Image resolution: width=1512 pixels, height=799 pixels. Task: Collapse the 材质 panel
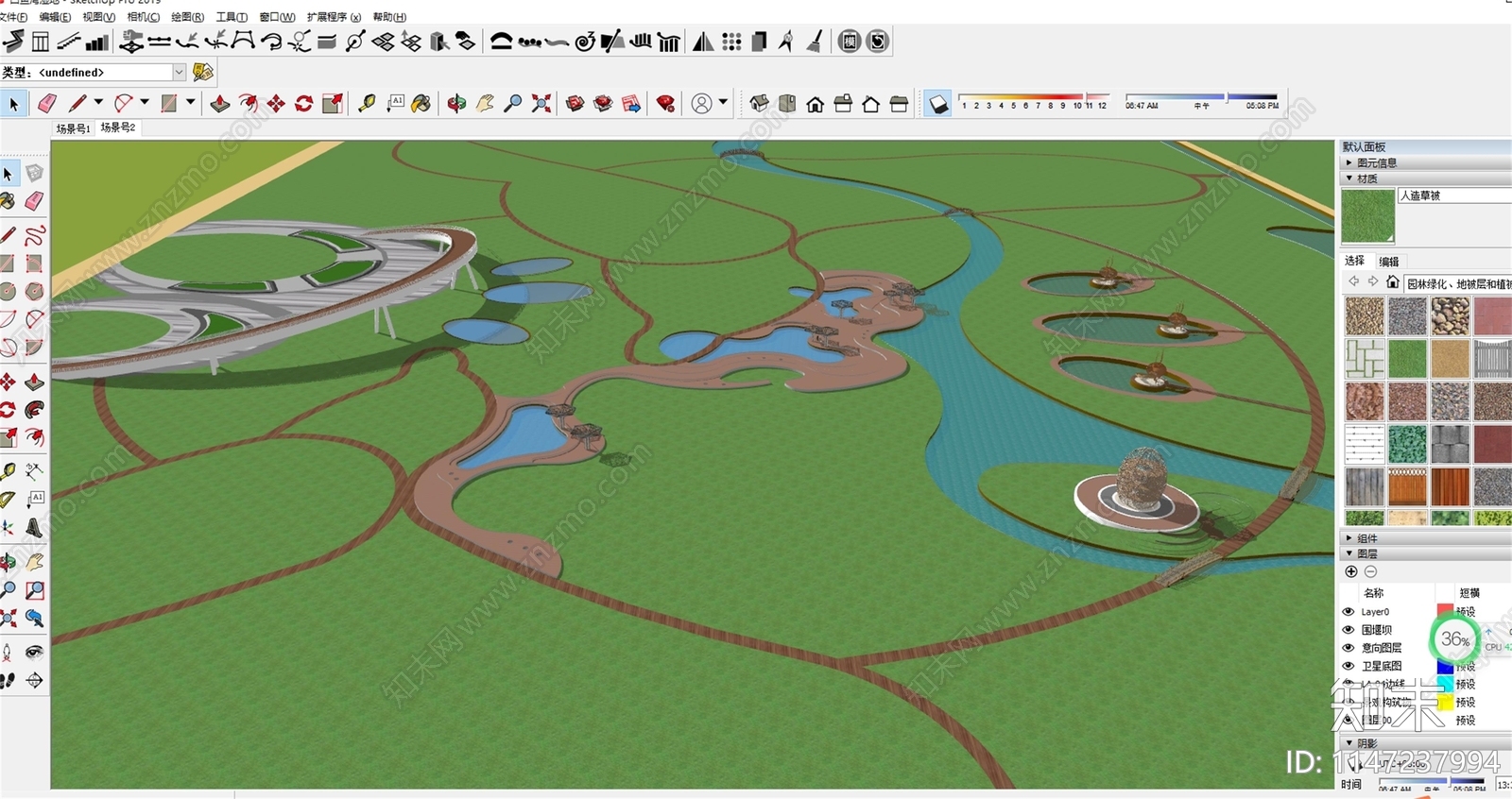click(x=1426, y=178)
